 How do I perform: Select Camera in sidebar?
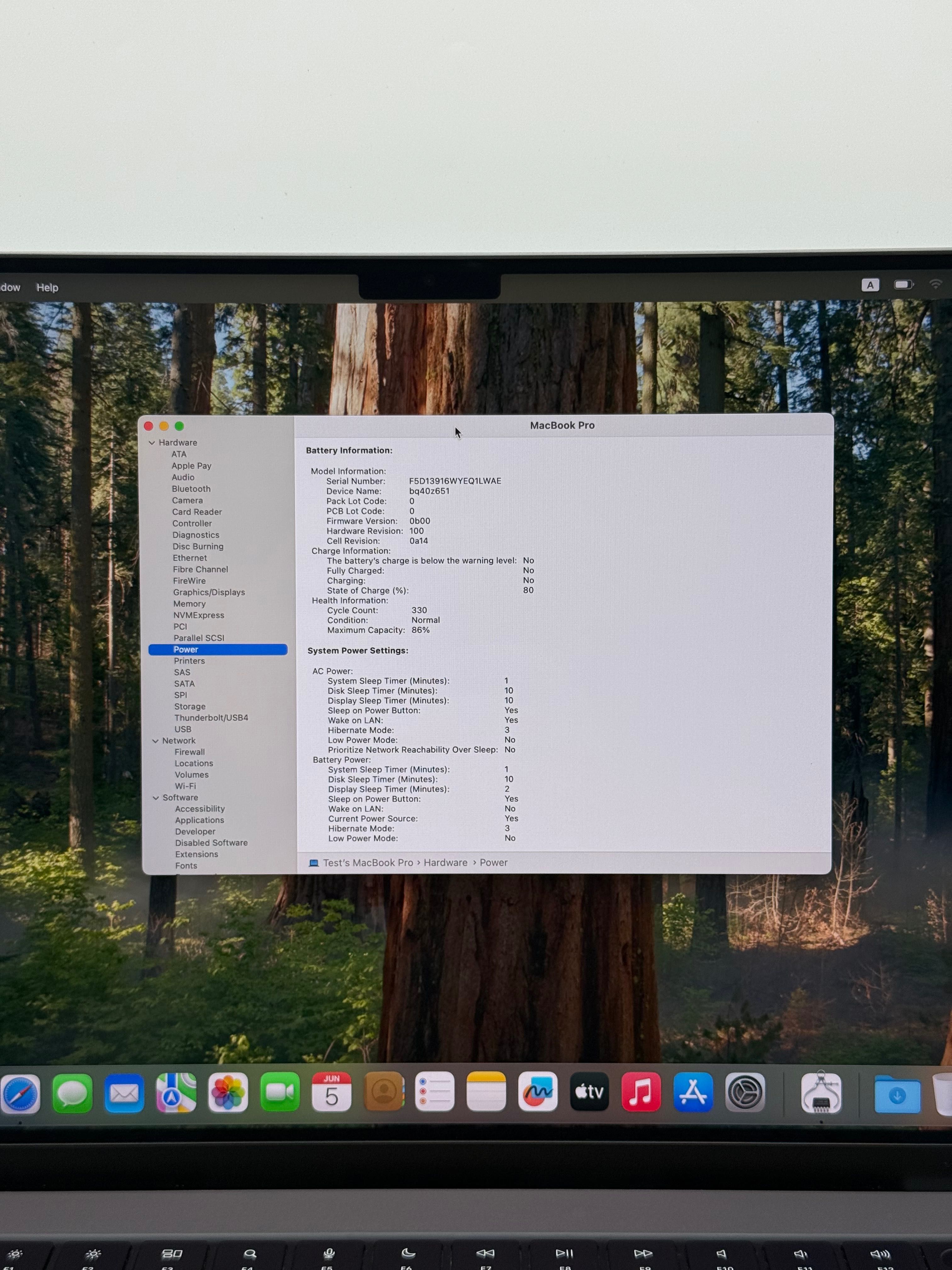tap(188, 500)
